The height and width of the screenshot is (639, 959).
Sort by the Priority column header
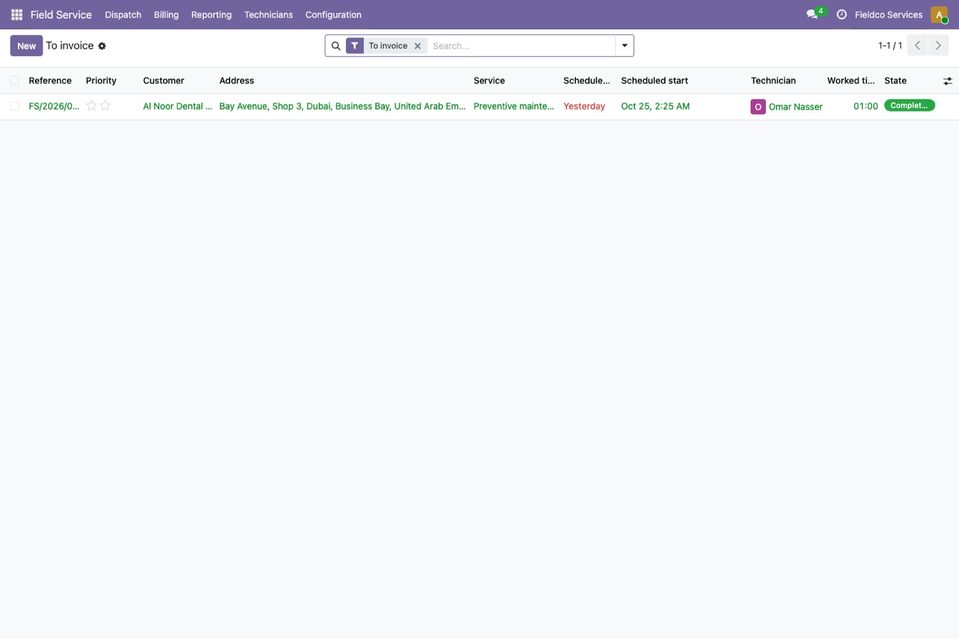(101, 81)
